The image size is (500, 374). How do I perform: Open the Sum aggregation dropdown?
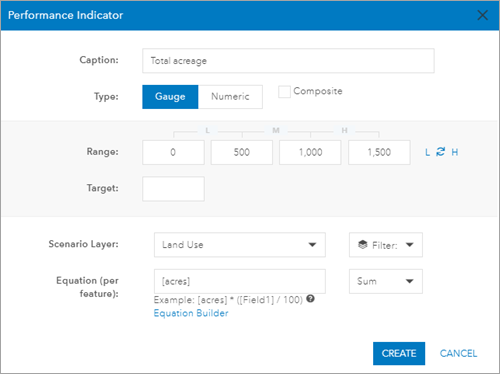[386, 281]
